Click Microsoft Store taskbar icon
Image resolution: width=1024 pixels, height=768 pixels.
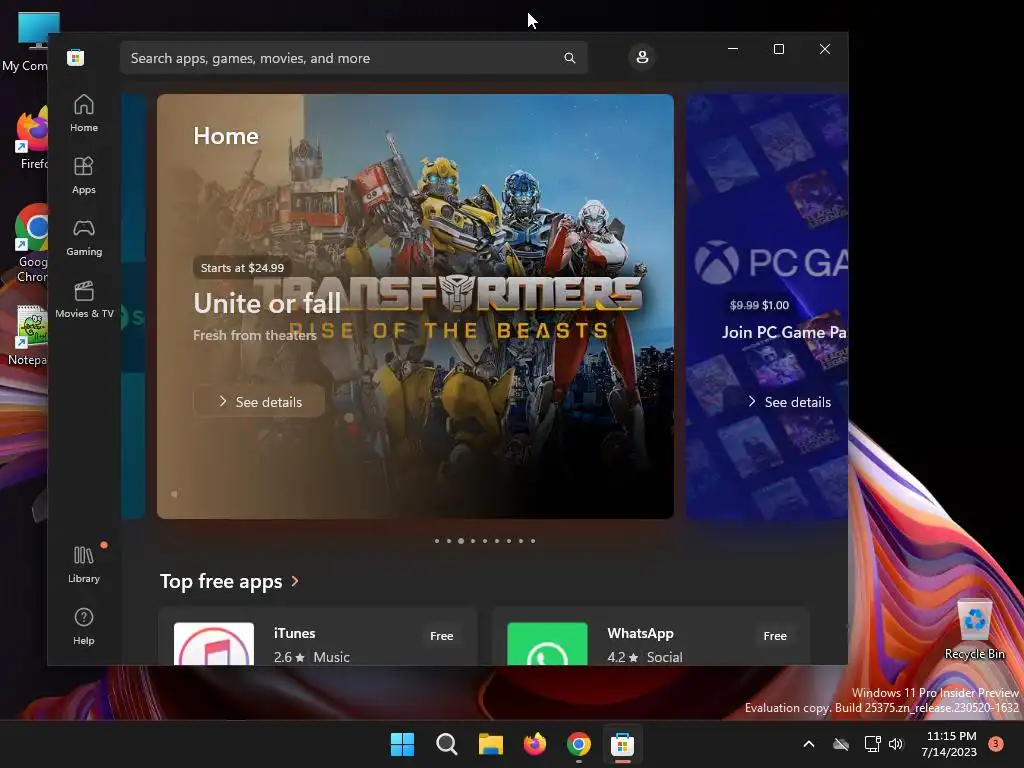[x=622, y=744]
